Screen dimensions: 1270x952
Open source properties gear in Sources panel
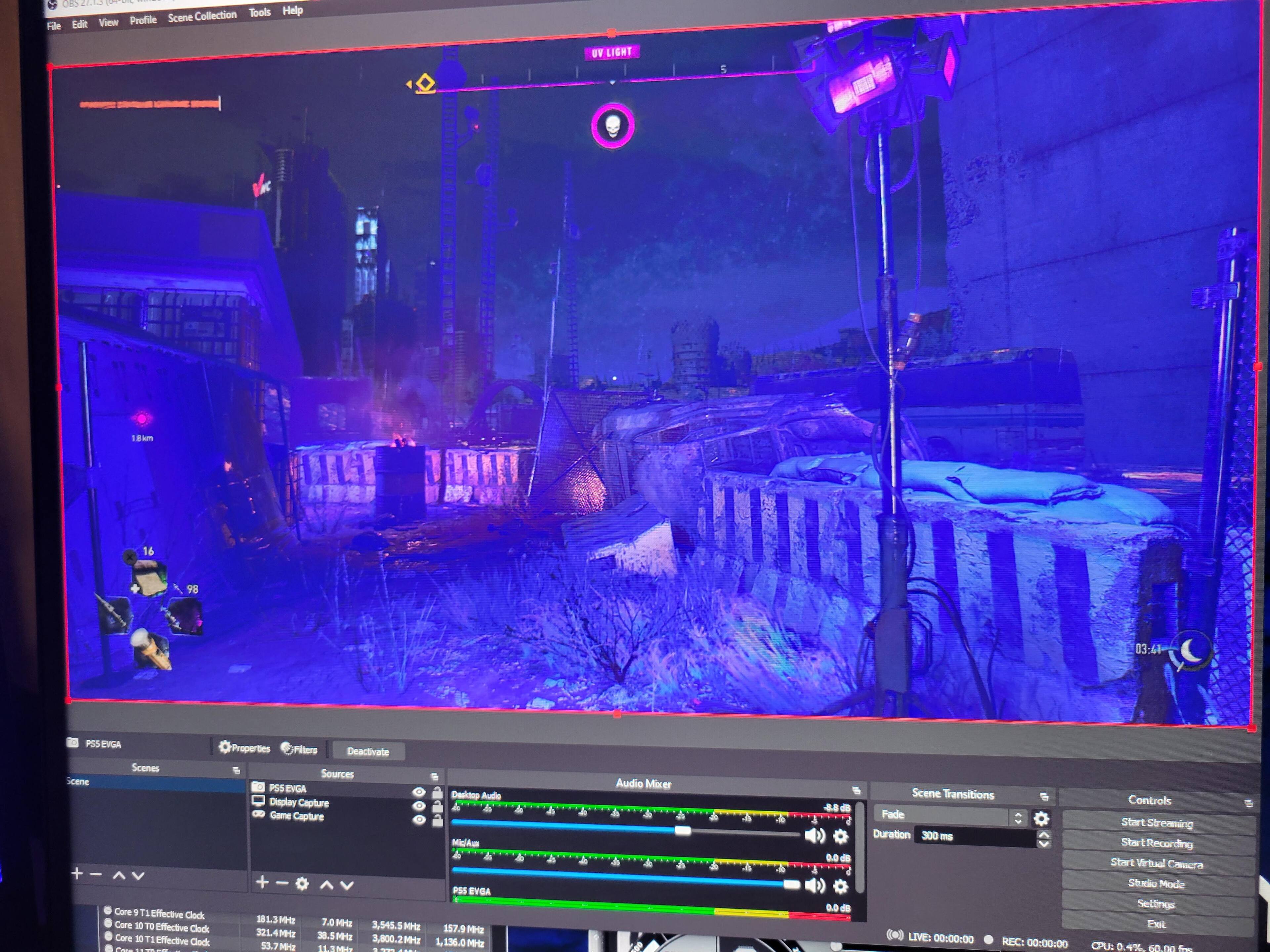pyautogui.click(x=302, y=884)
